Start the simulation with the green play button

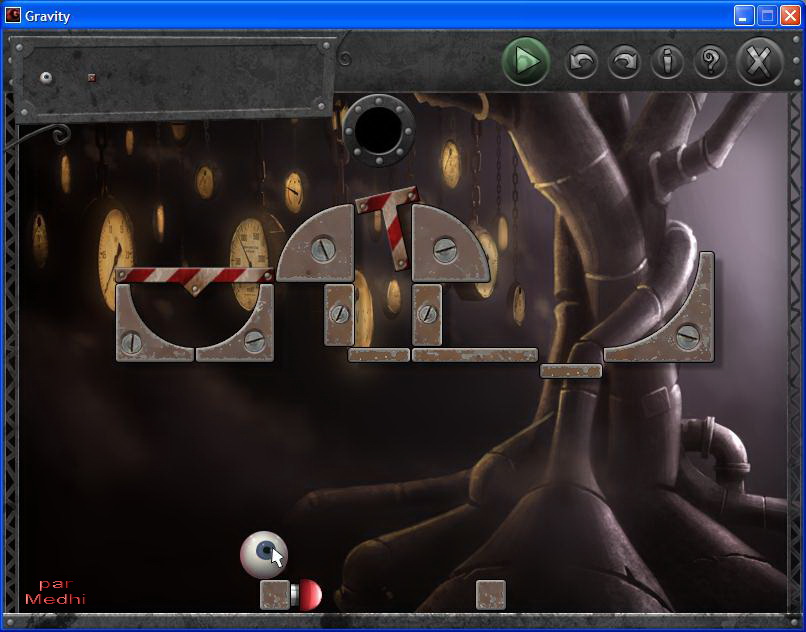(x=525, y=61)
